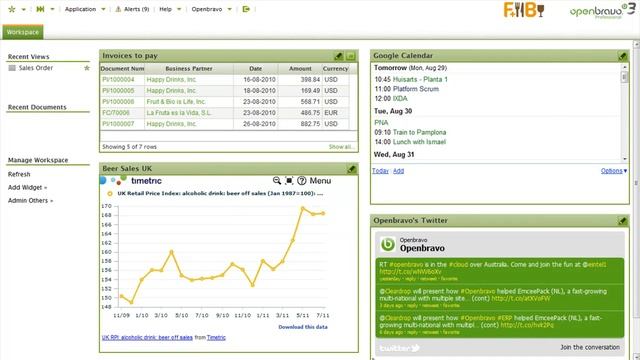Open Fruit & Bio is Life, Inc. partner

pos(176,102)
